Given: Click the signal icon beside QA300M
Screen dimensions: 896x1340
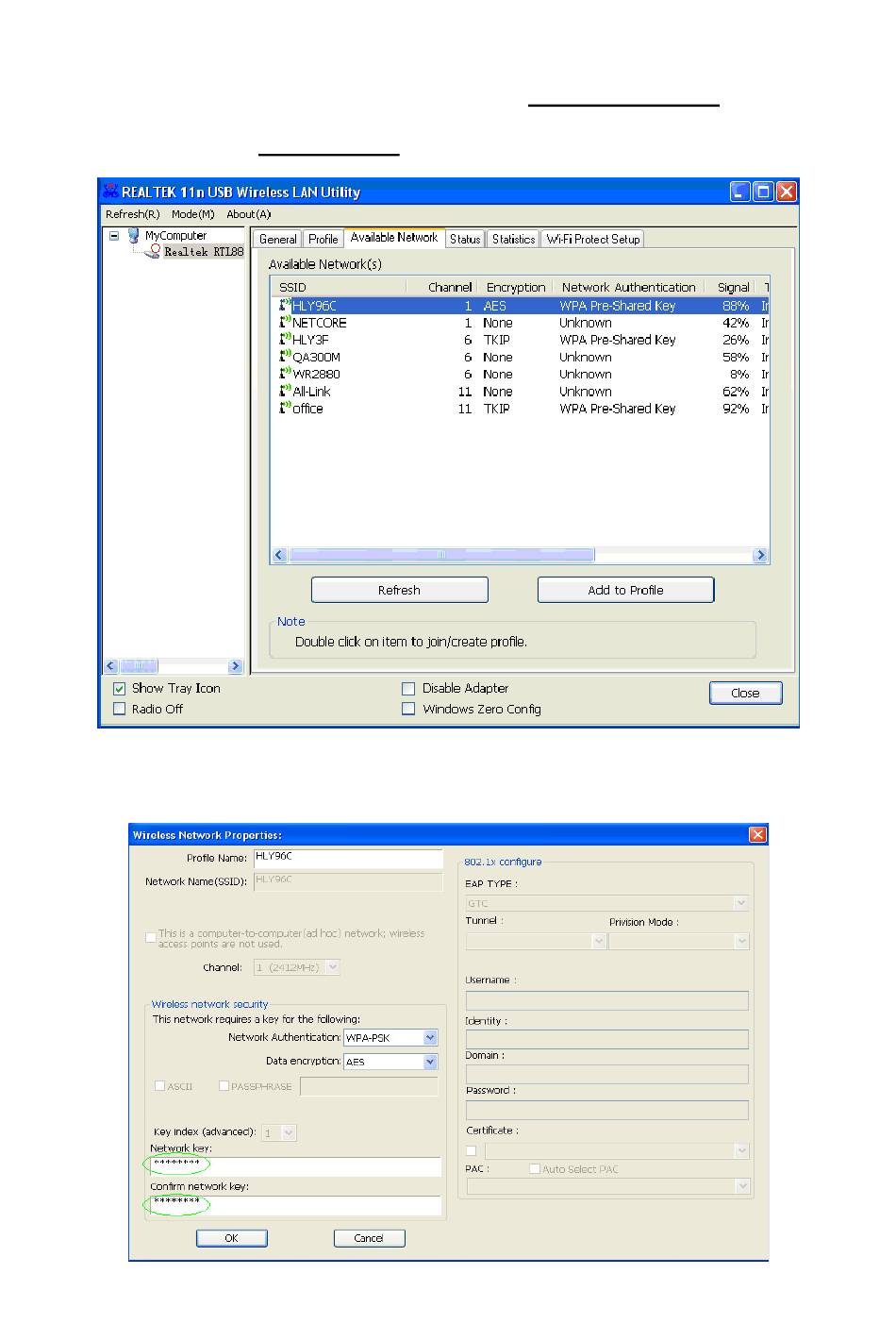Looking at the screenshot, I should point(285,357).
